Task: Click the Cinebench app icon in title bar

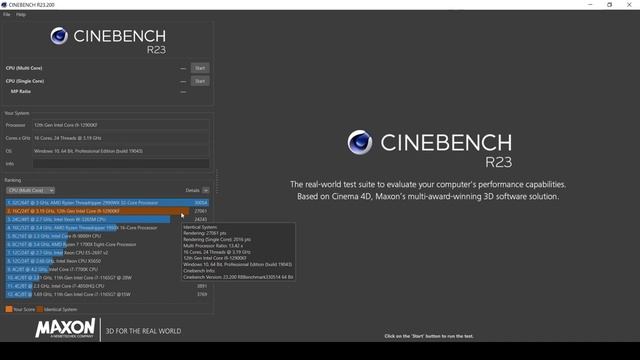Action: coord(4,4)
